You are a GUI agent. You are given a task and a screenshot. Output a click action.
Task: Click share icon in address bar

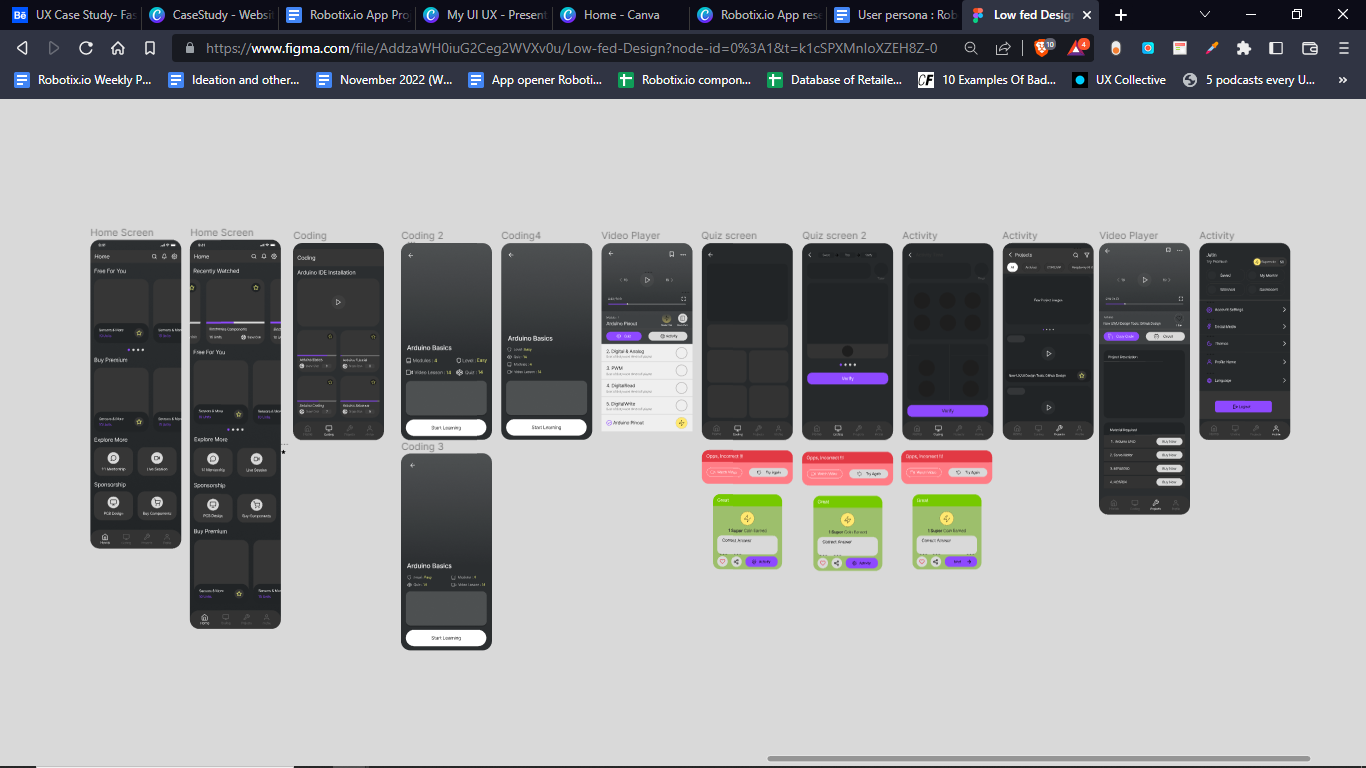click(x=1002, y=48)
